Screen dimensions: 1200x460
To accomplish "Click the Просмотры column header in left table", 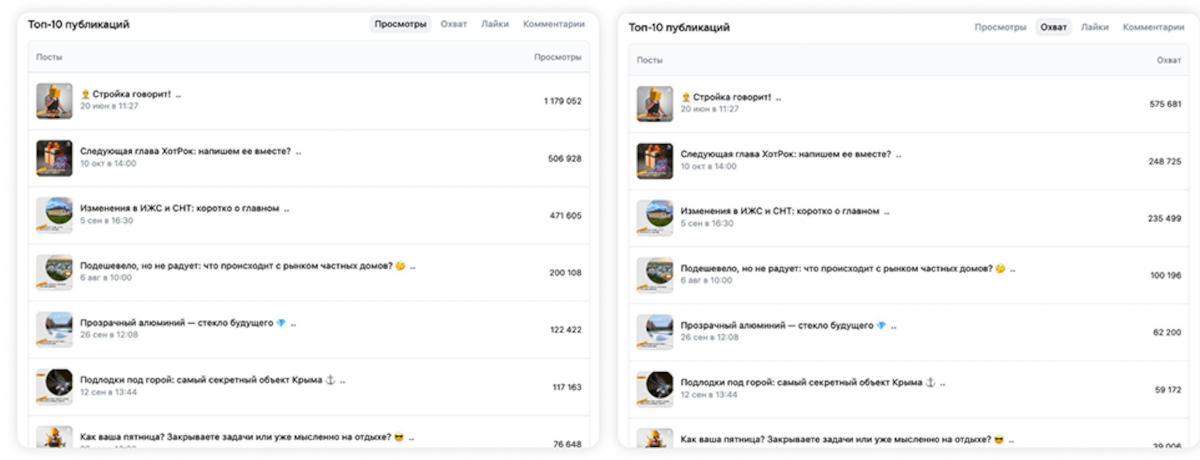I will click(x=557, y=57).
